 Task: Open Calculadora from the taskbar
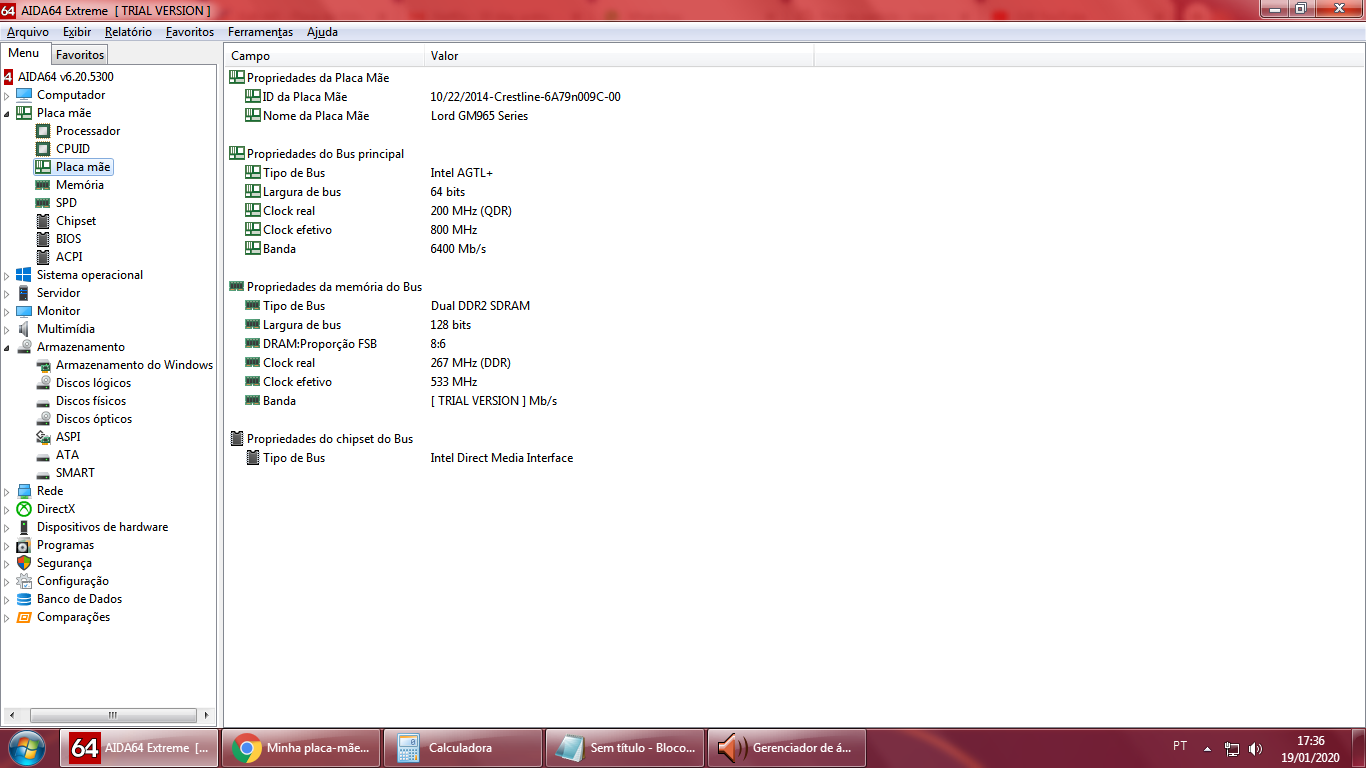pyautogui.click(x=462, y=748)
